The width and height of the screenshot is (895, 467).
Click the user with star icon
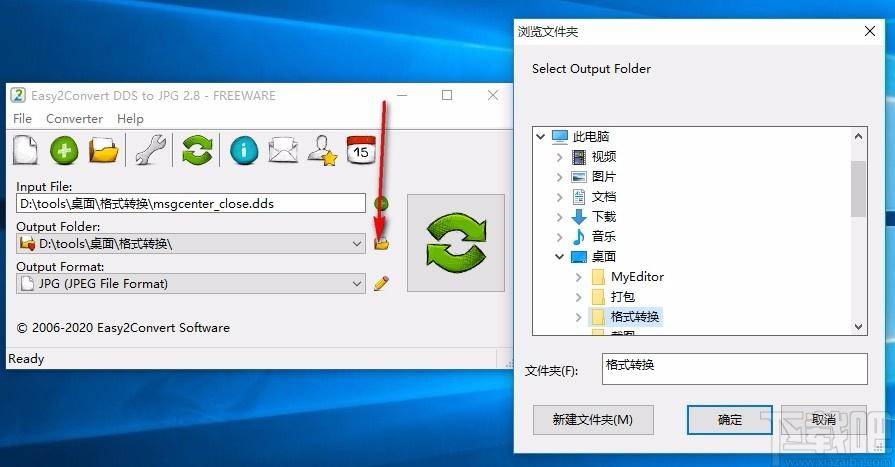(x=322, y=151)
